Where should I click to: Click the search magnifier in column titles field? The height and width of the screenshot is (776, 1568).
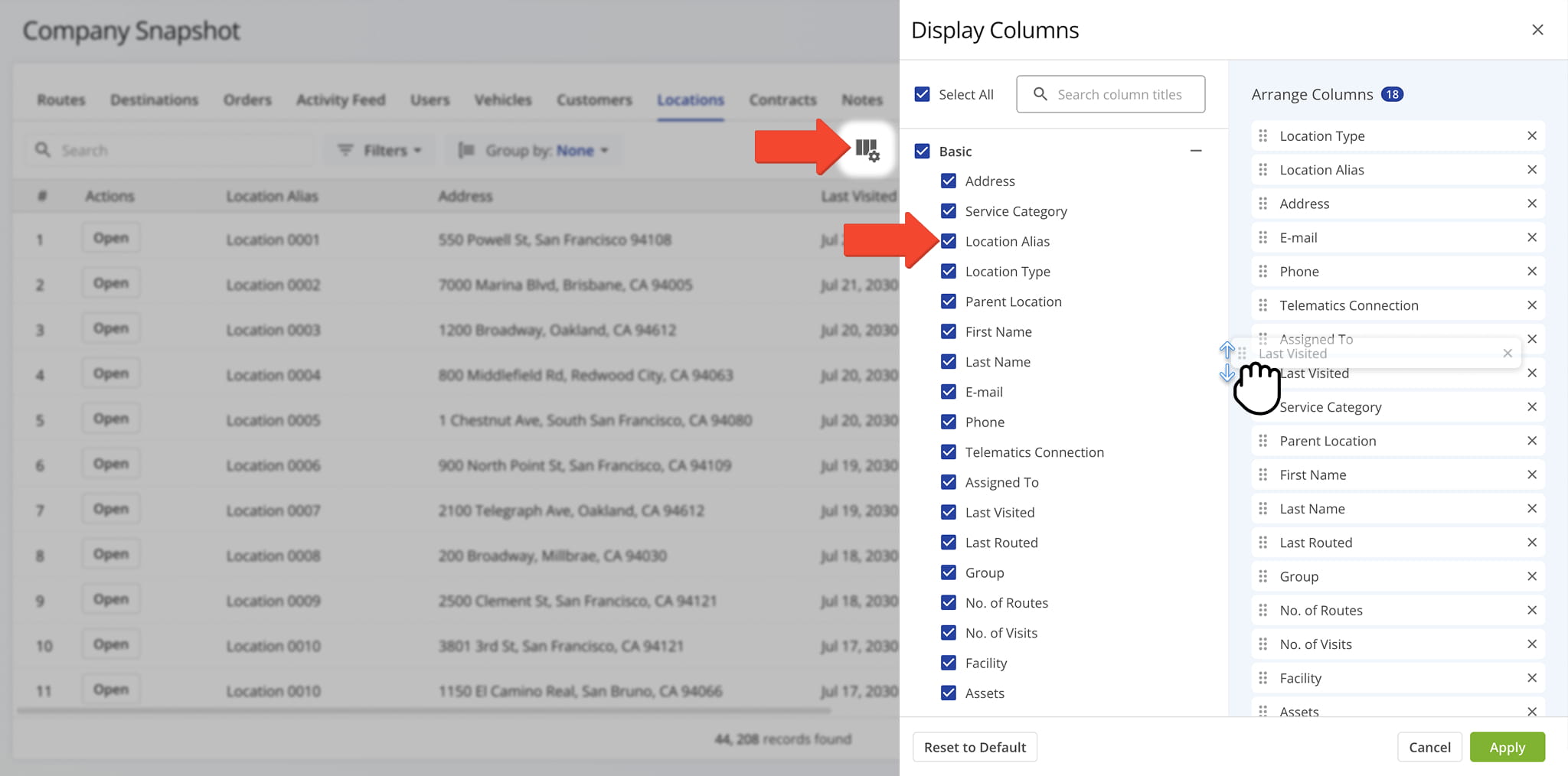coord(1040,94)
